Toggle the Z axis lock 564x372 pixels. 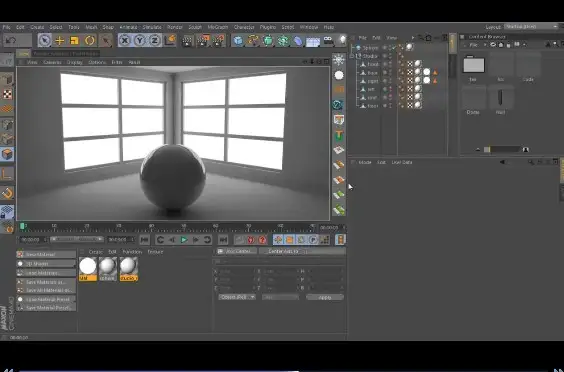pyautogui.click(x=155, y=40)
